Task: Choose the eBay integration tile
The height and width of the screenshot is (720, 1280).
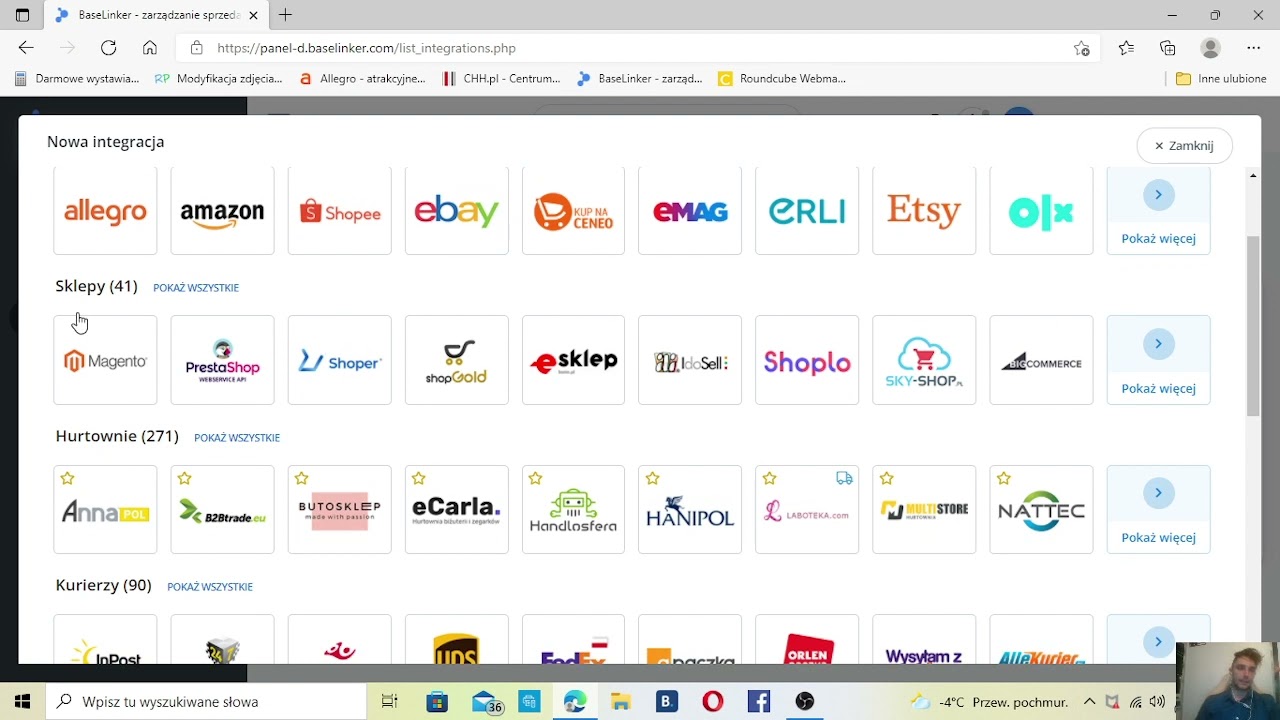Action: (x=456, y=211)
